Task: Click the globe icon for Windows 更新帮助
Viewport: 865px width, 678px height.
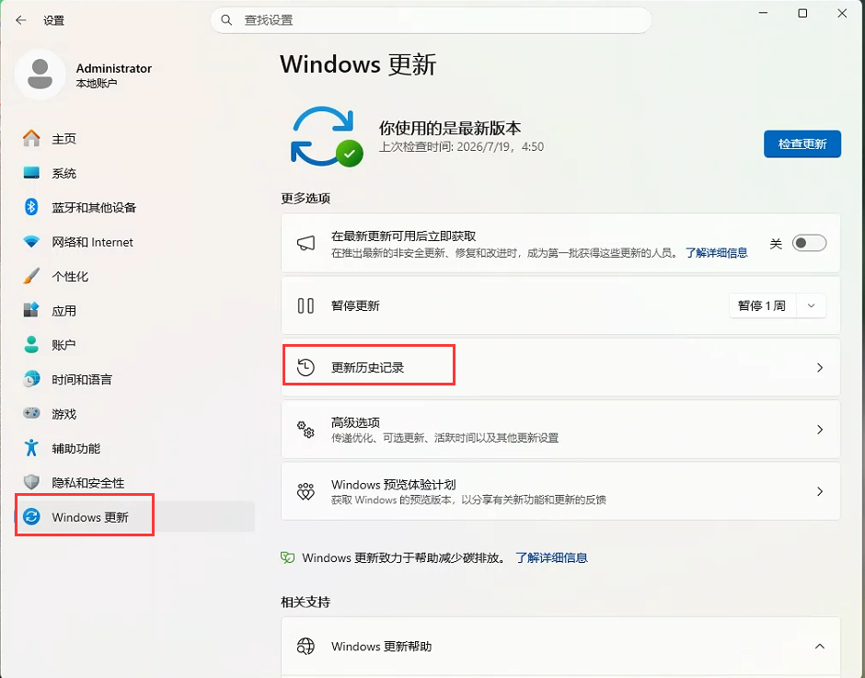Action: coord(306,646)
